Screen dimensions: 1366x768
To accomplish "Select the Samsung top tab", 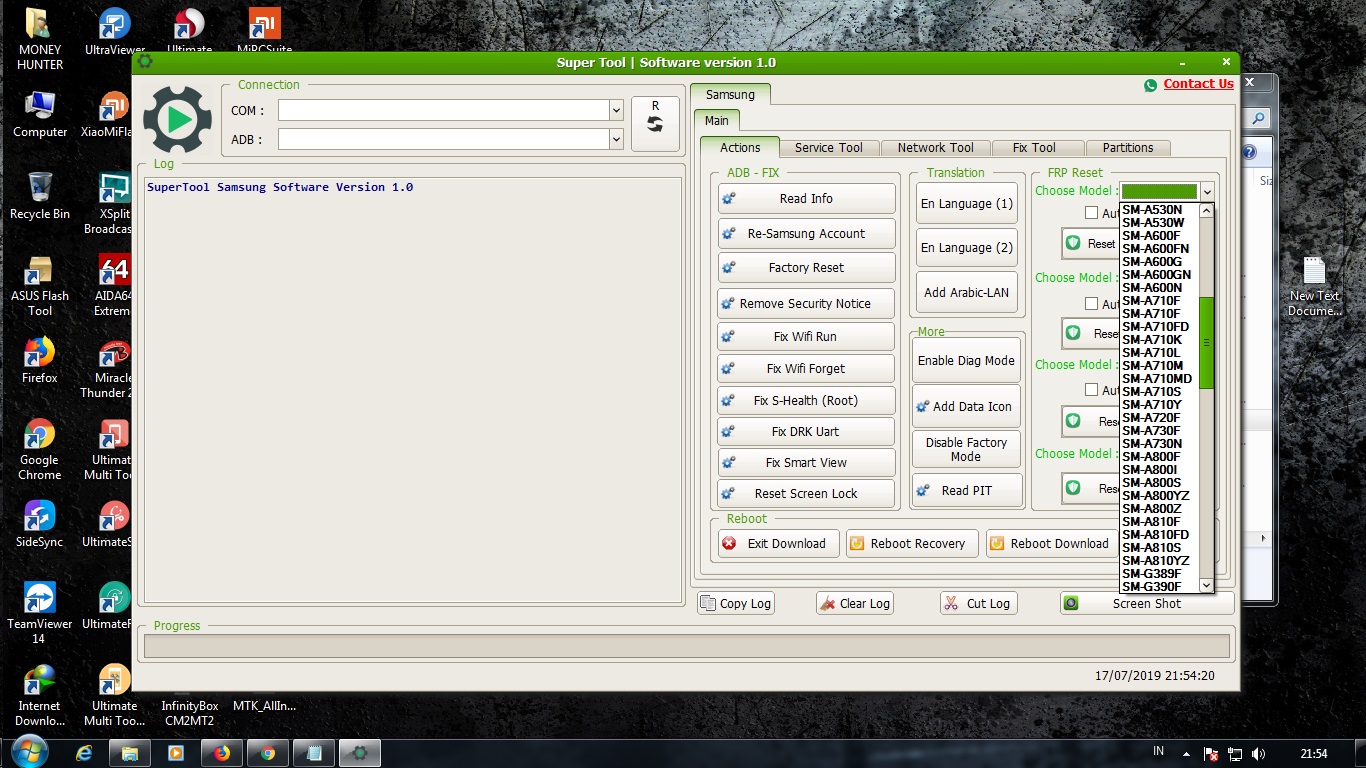I will point(730,95).
